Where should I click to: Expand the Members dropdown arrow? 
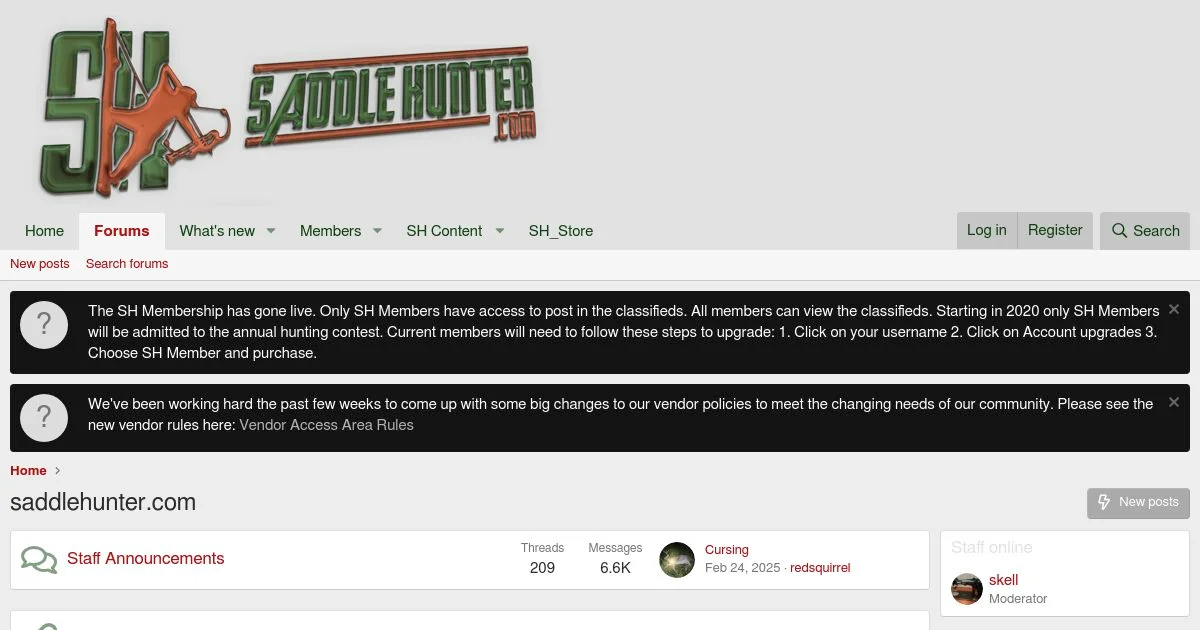coord(377,231)
